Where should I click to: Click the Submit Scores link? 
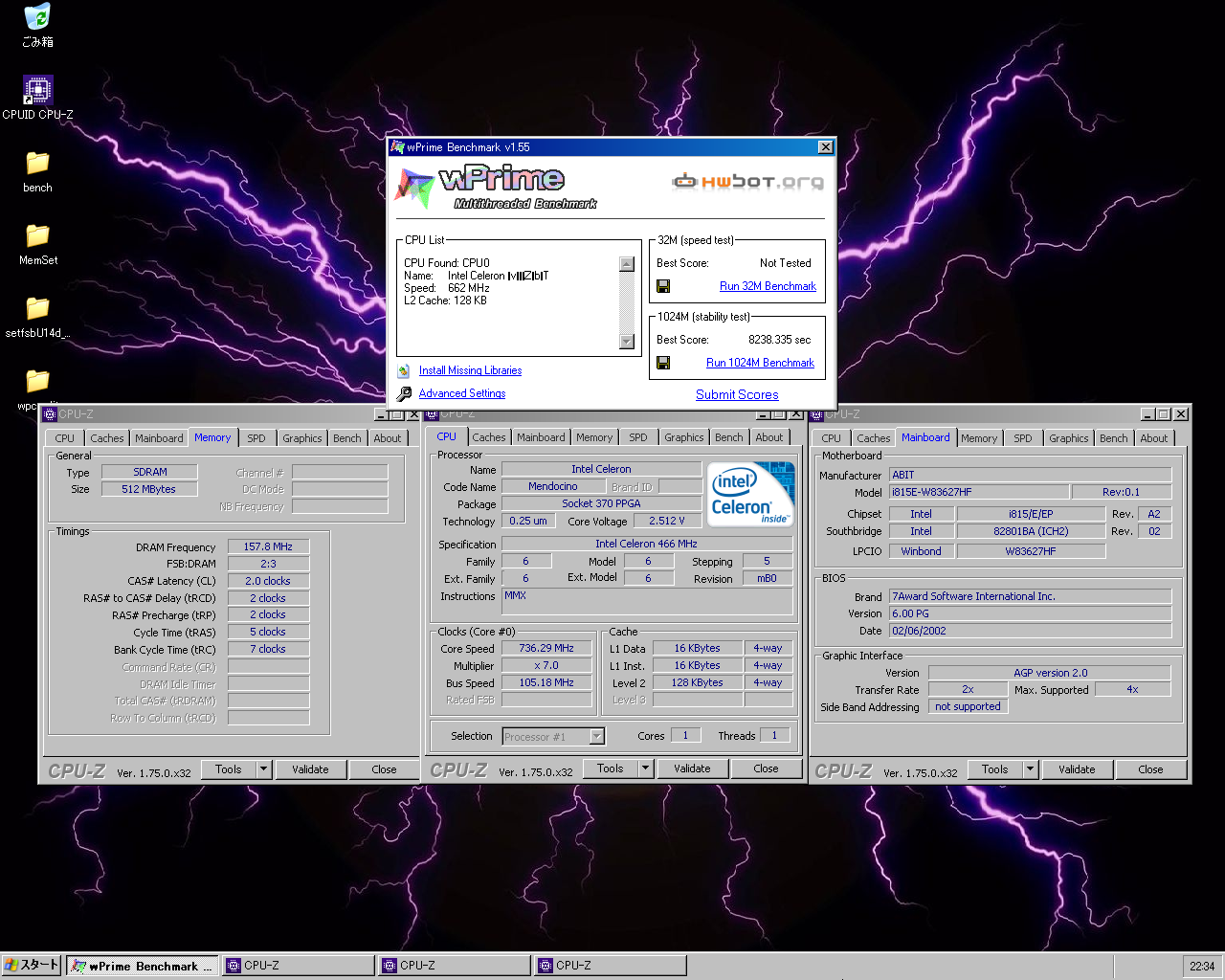(x=737, y=394)
